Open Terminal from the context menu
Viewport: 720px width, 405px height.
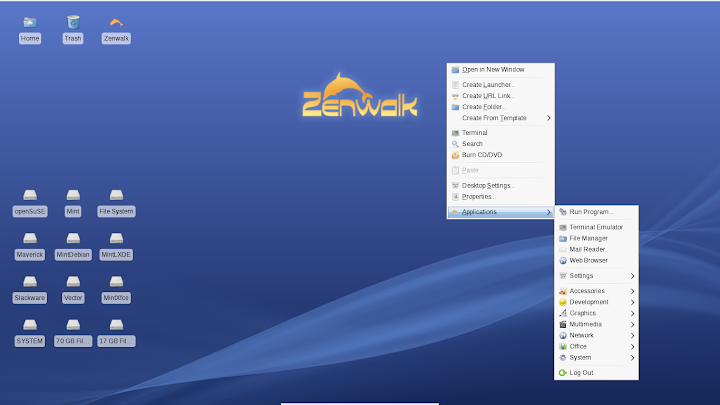501,133
